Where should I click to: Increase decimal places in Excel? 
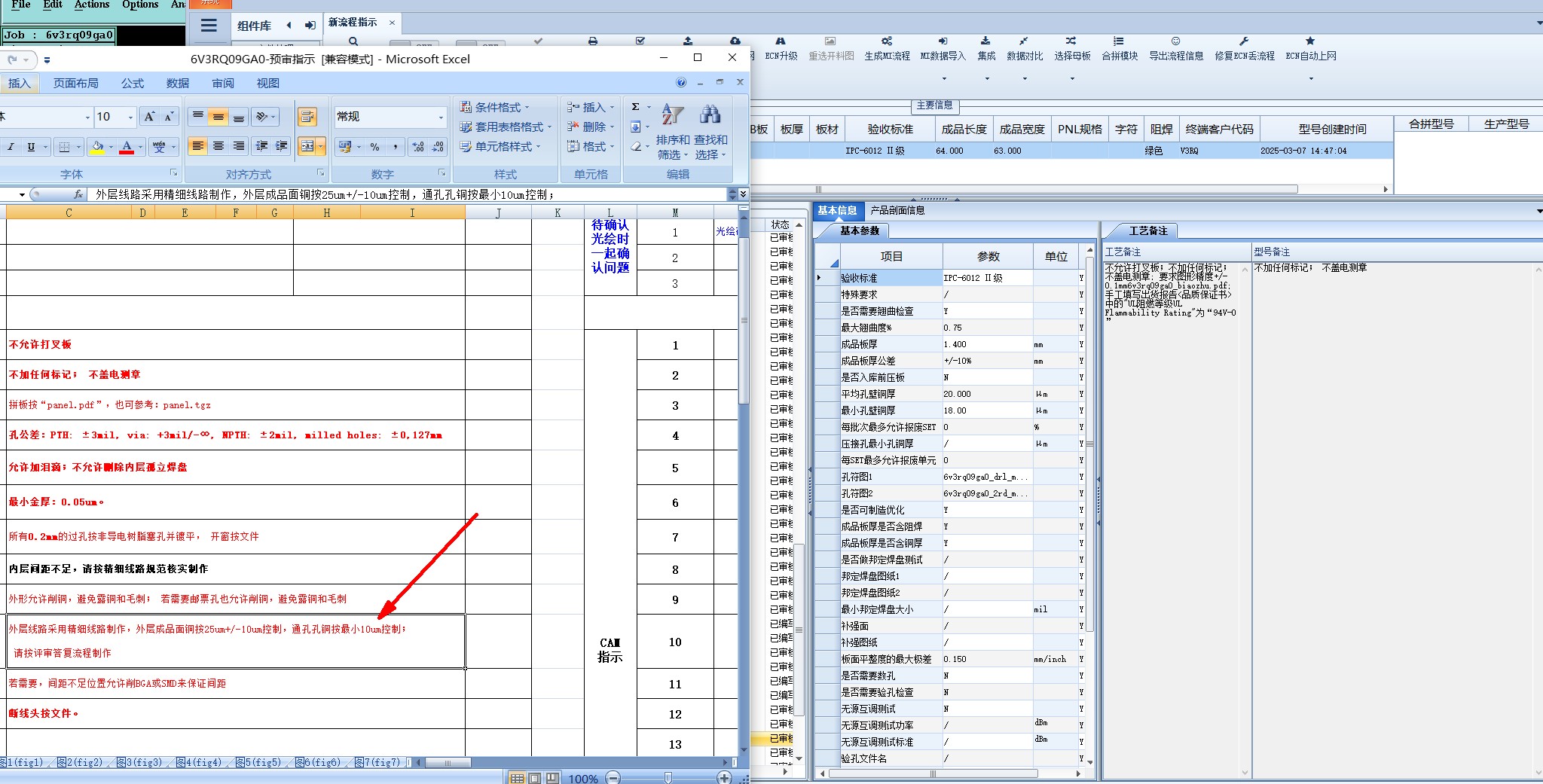point(418,146)
